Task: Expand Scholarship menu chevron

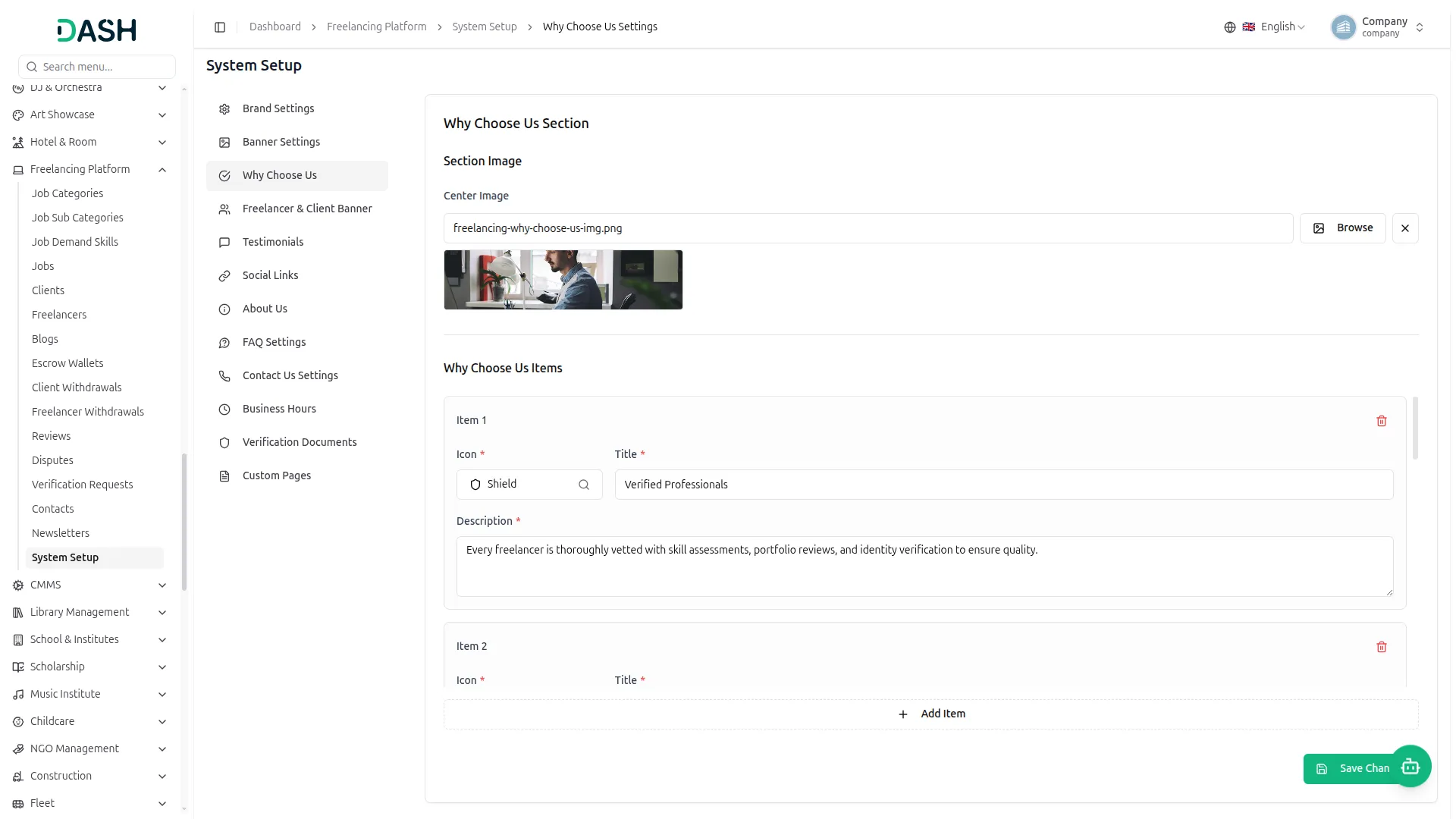Action: (162, 667)
